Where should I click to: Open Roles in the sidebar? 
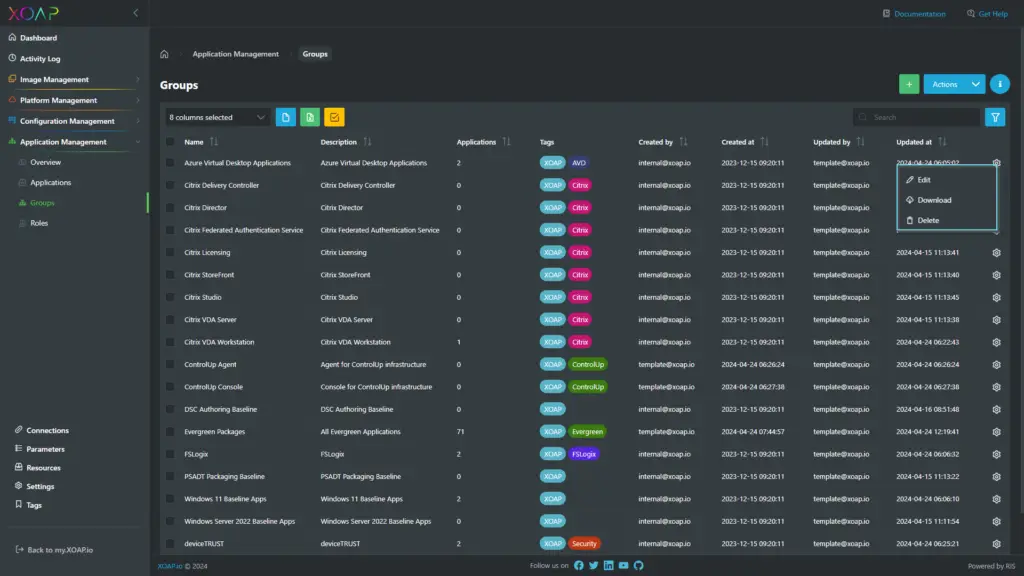tap(39, 223)
